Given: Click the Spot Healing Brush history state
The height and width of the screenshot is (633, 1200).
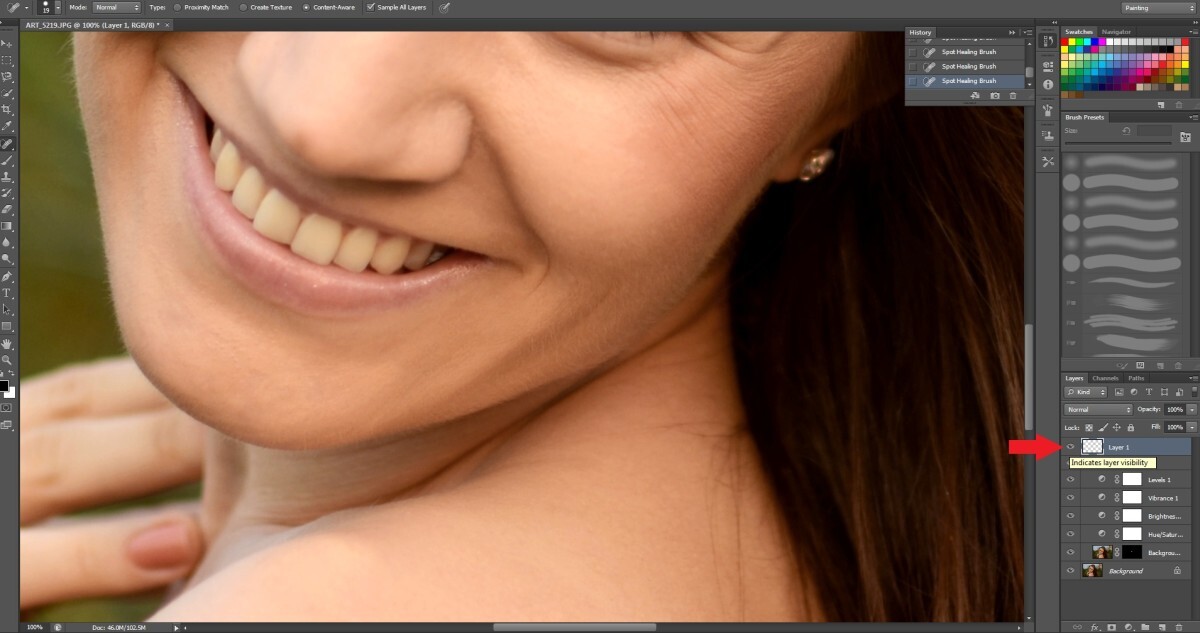Looking at the screenshot, I should pyautogui.click(x=968, y=80).
